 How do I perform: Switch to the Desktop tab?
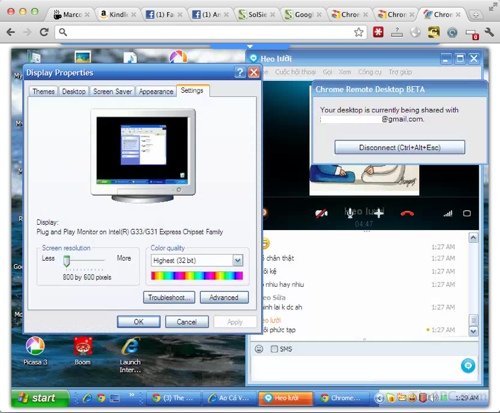tap(74, 91)
